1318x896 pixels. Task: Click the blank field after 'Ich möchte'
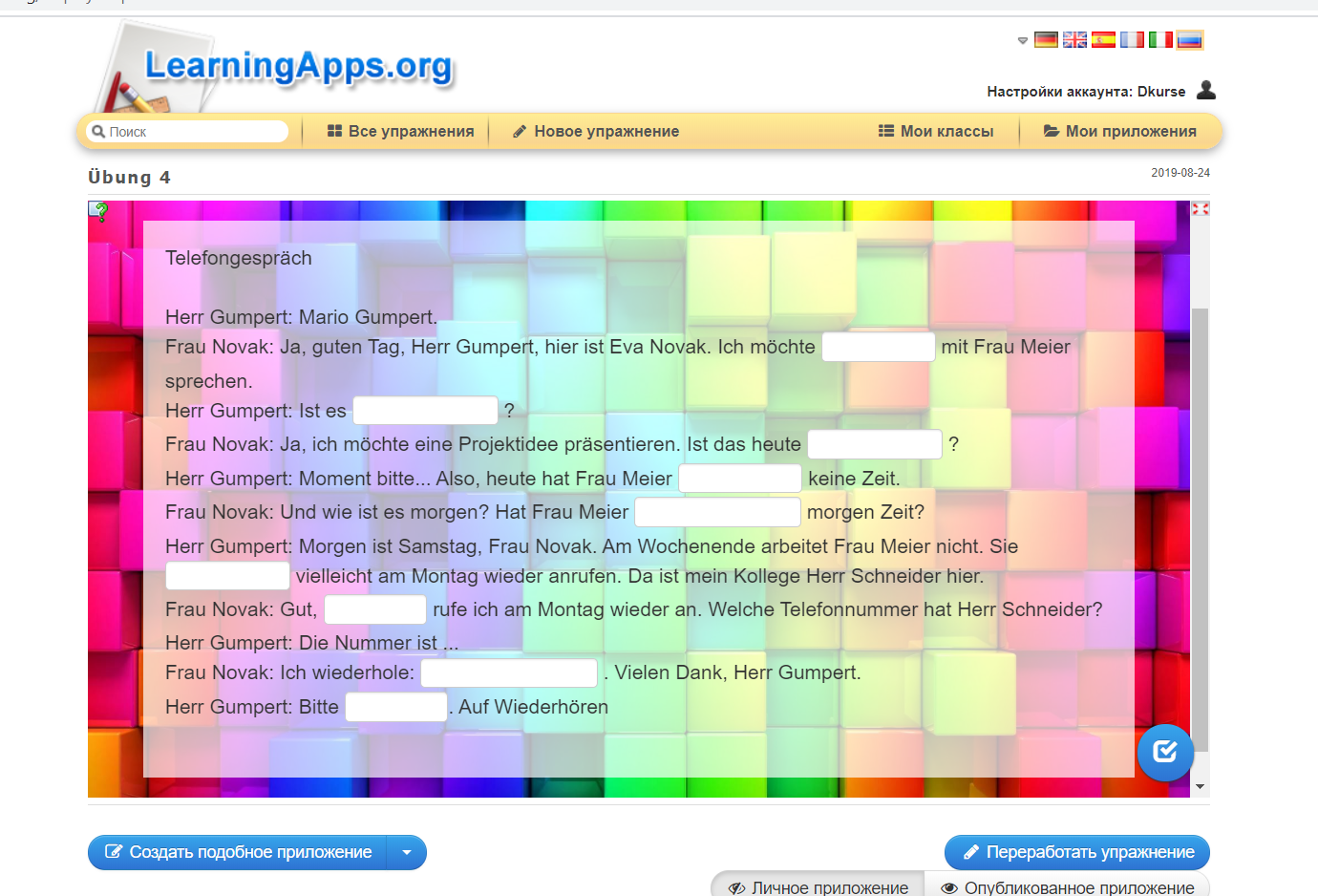click(878, 347)
